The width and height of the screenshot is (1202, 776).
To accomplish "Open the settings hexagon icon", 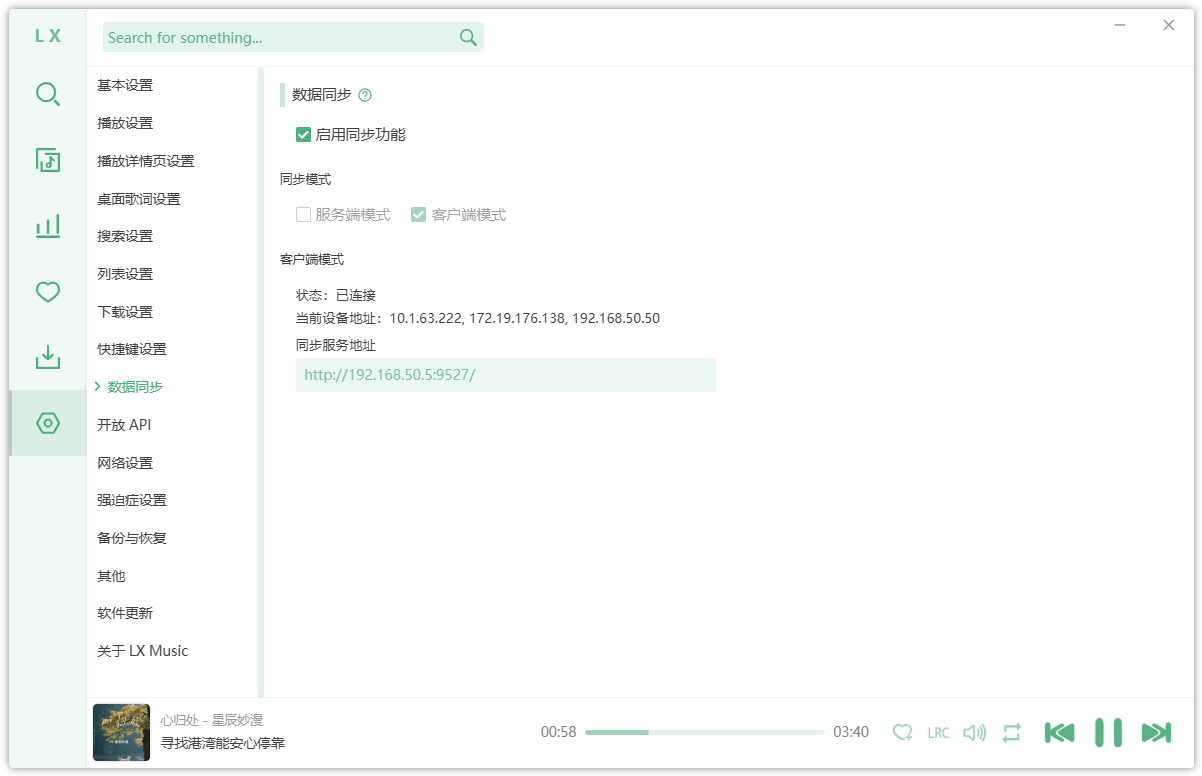I will pos(48,423).
